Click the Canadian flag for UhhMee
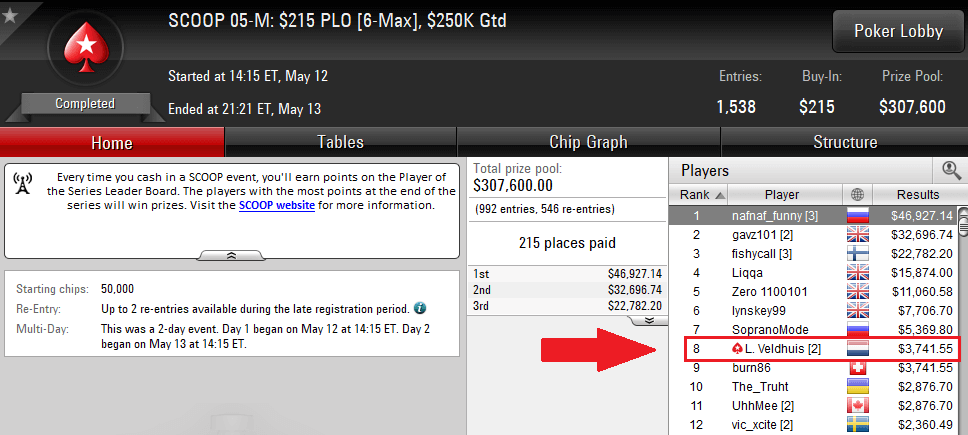968x435 pixels. [858, 405]
